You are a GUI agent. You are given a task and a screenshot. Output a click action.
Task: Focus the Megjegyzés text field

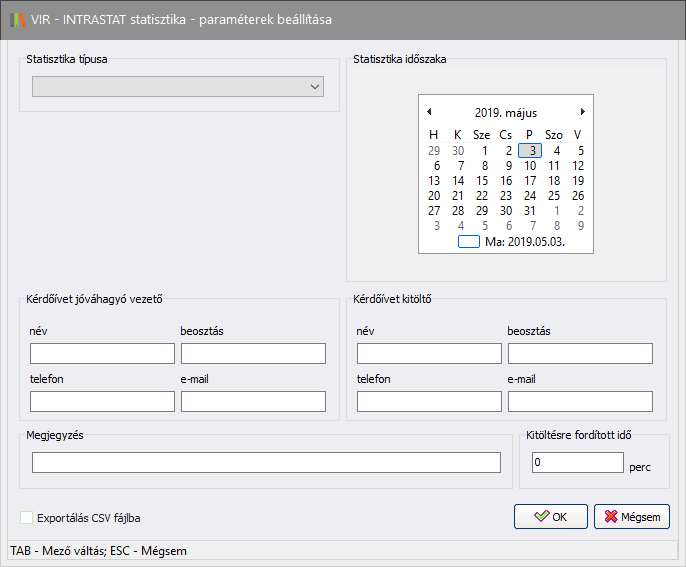pos(266,462)
